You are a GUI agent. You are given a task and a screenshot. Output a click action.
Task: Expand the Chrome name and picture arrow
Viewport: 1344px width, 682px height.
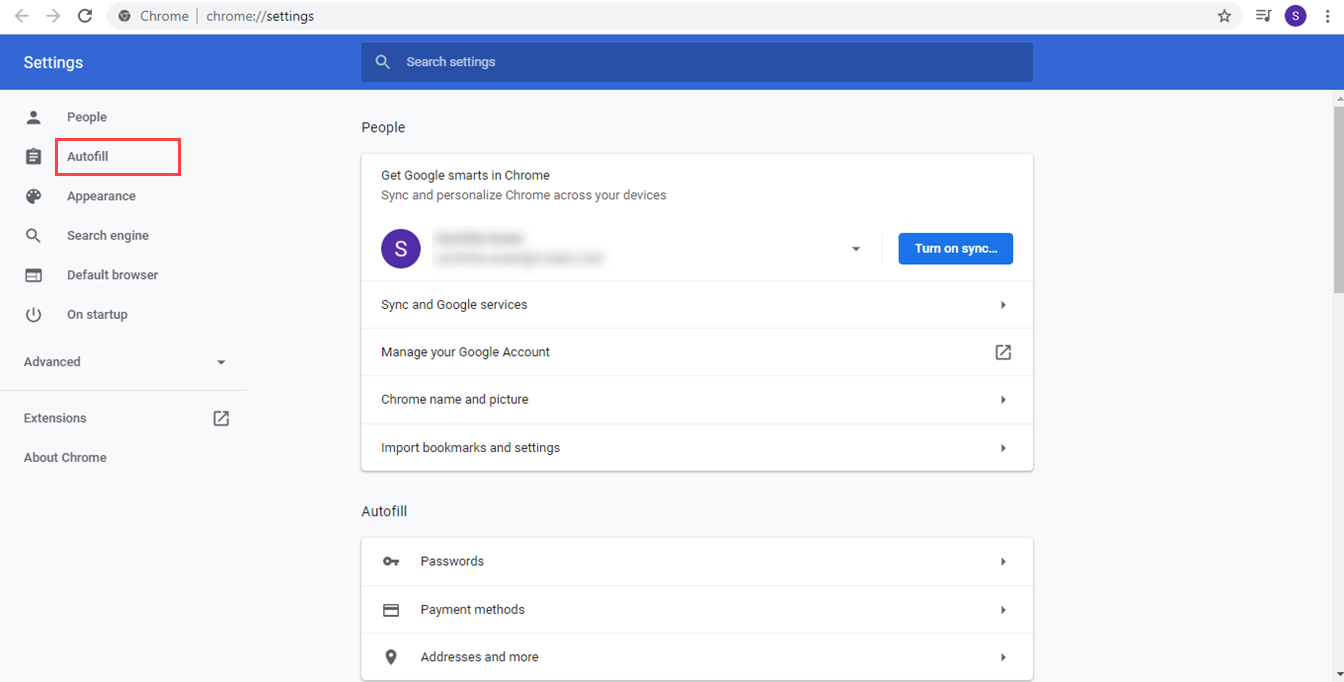click(x=1003, y=400)
